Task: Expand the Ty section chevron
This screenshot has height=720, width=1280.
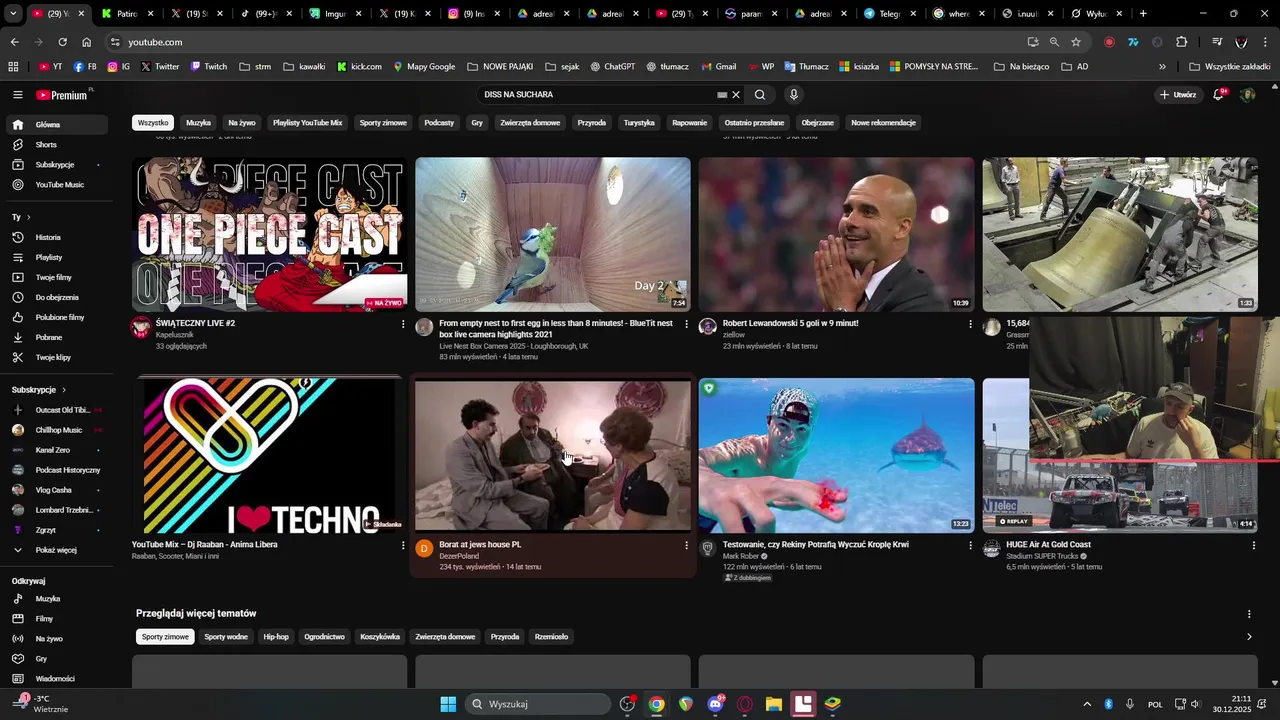Action: point(28,217)
